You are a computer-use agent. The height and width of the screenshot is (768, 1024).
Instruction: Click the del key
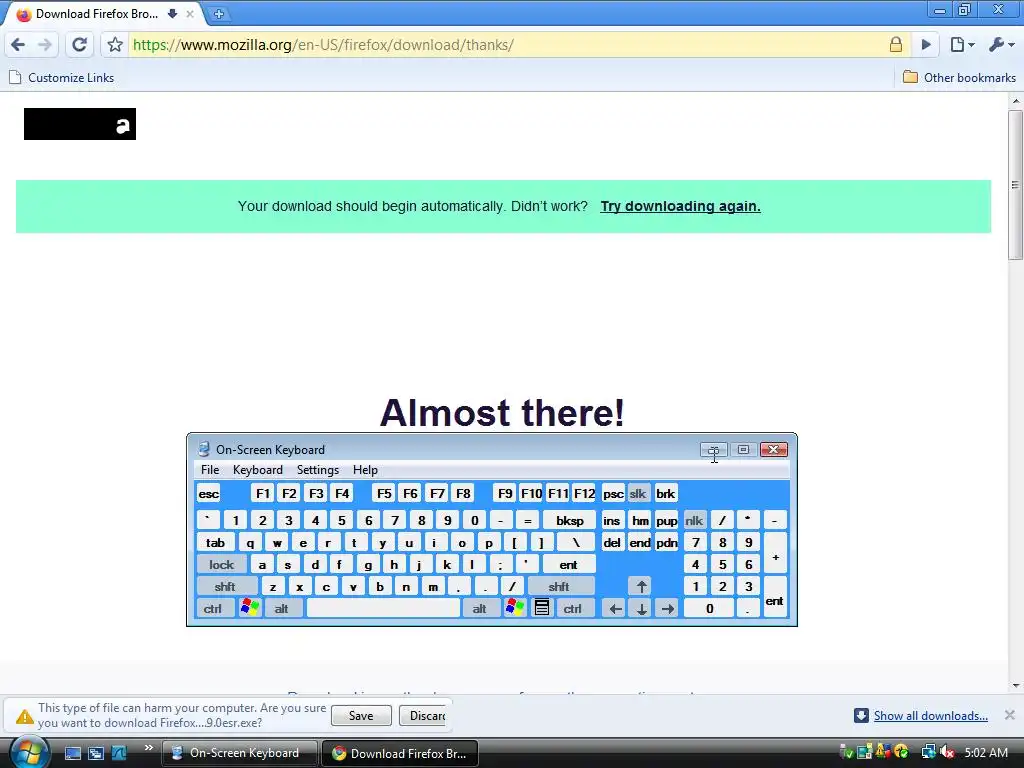612,543
